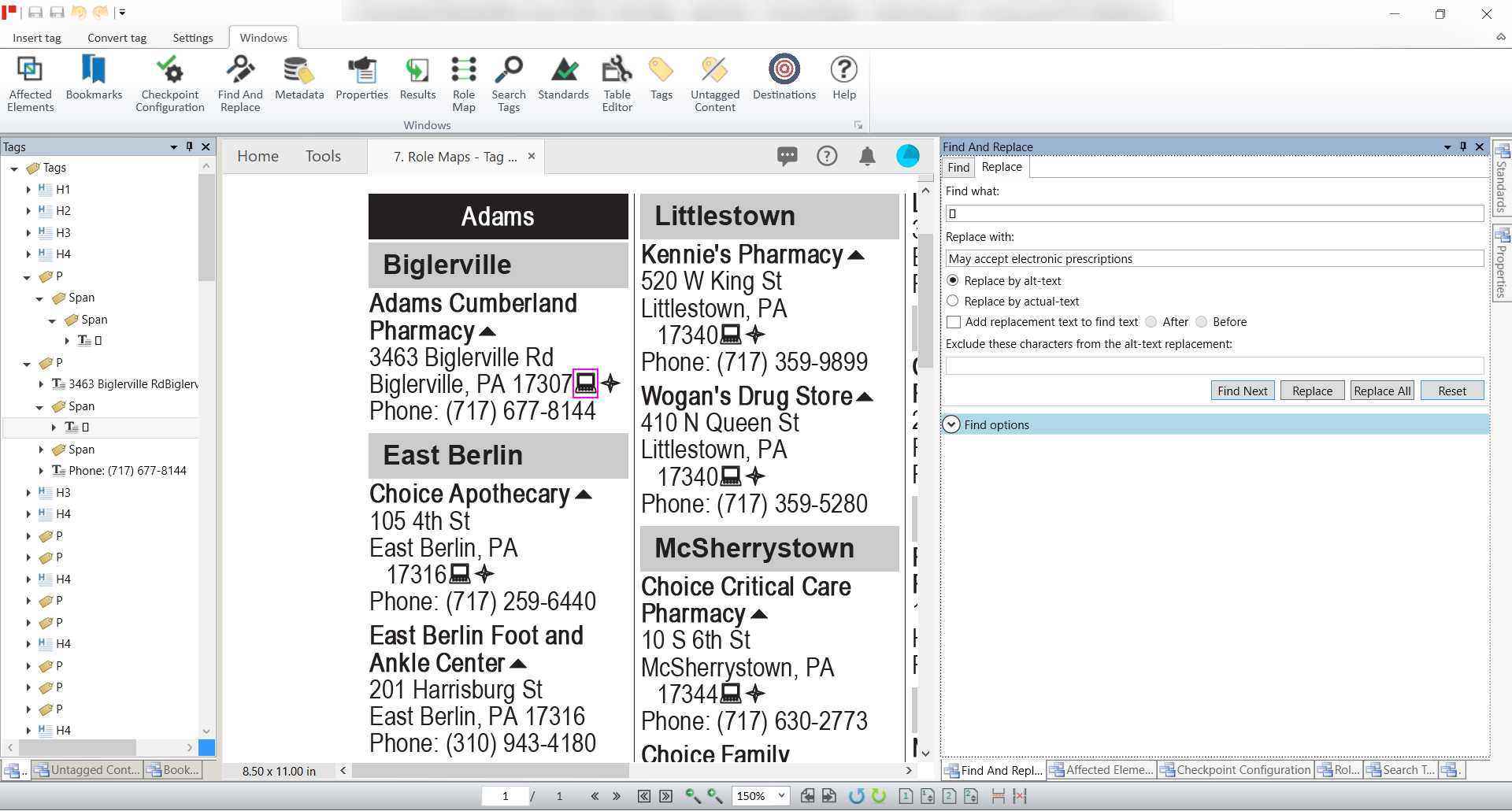Click the exclude characters input field
Screen dimensions: 1512x811
1214,365
